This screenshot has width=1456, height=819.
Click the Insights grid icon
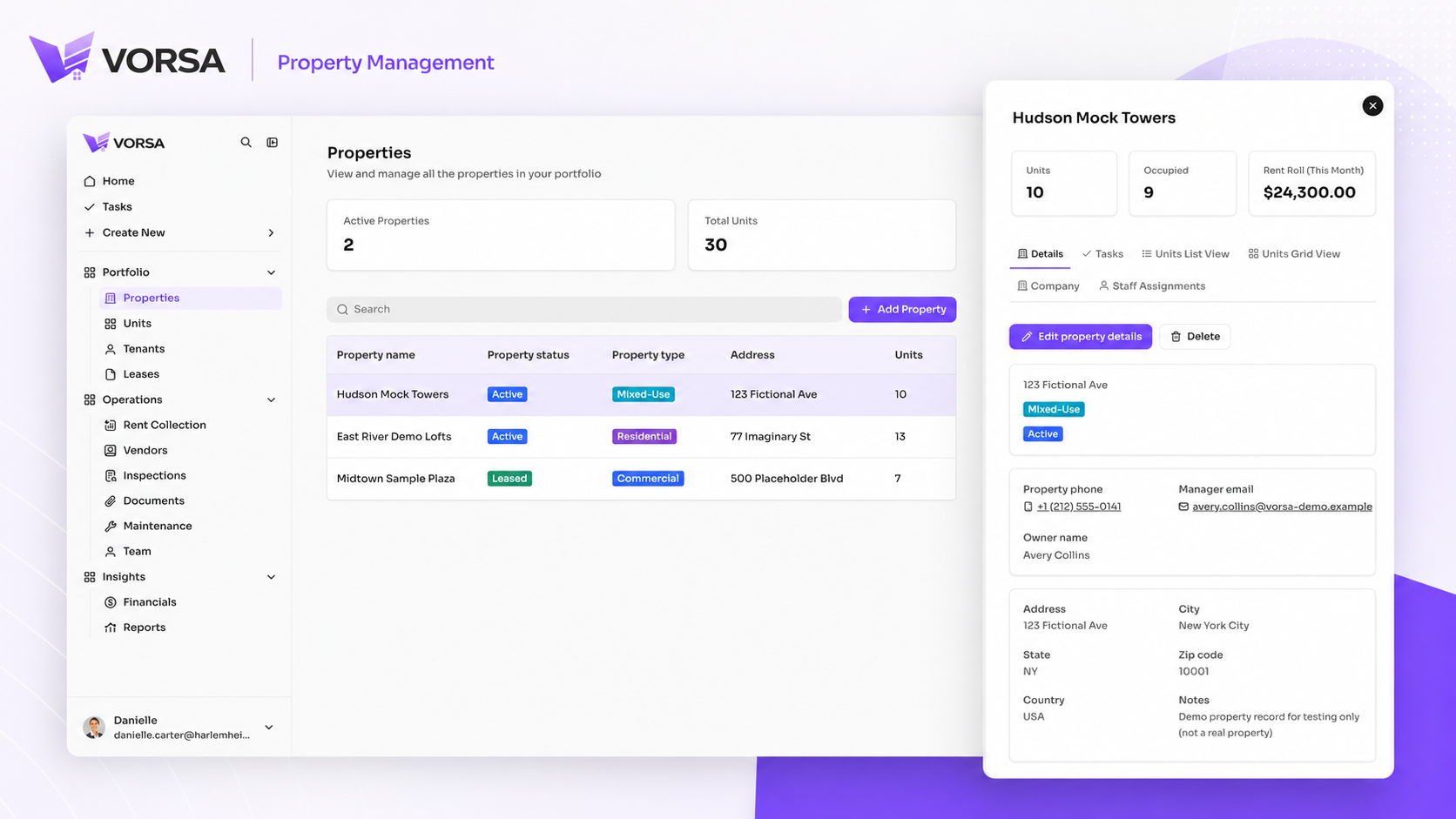[x=90, y=577]
